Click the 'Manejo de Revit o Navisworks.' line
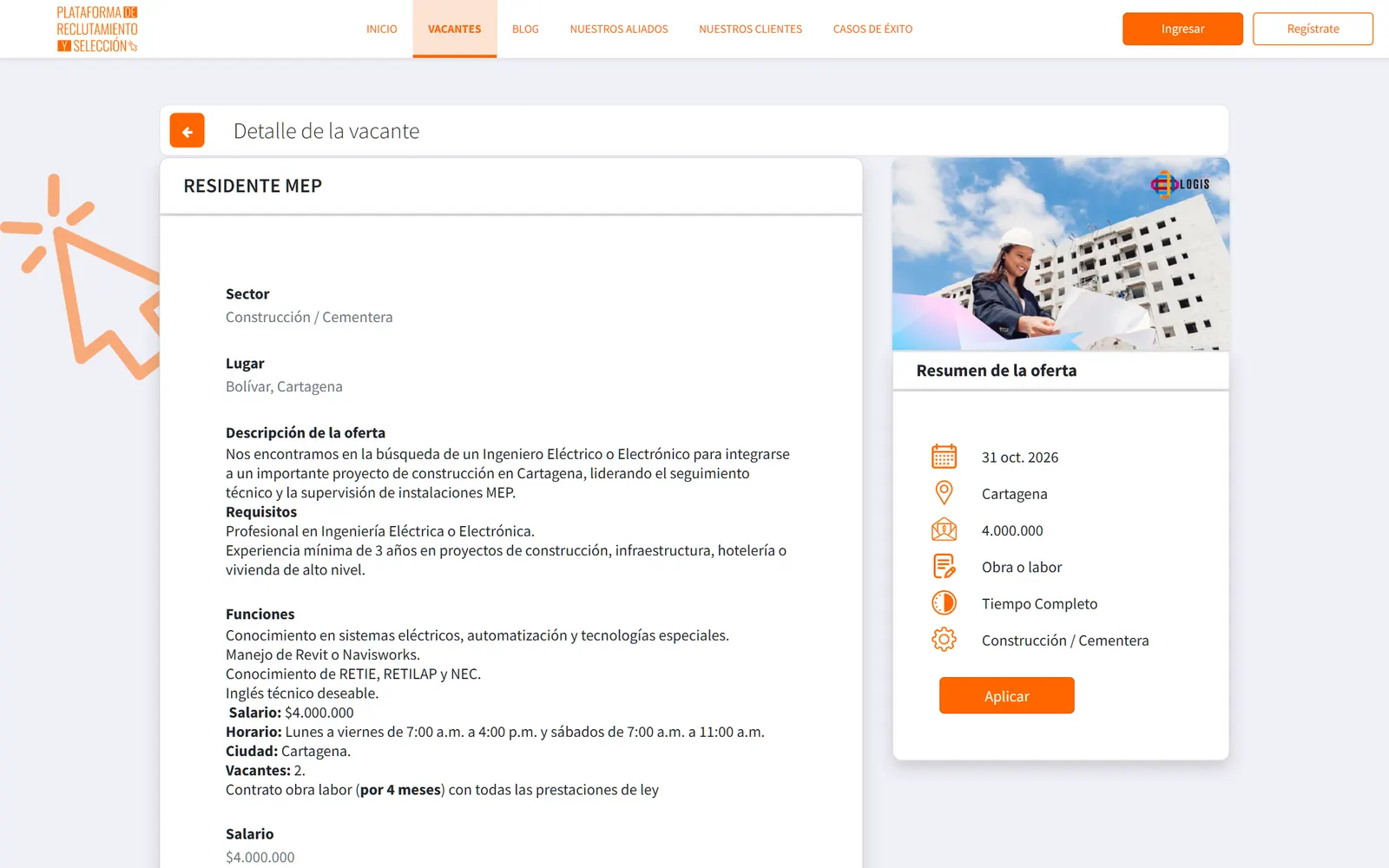This screenshot has width=1389, height=868. click(x=323, y=654)
